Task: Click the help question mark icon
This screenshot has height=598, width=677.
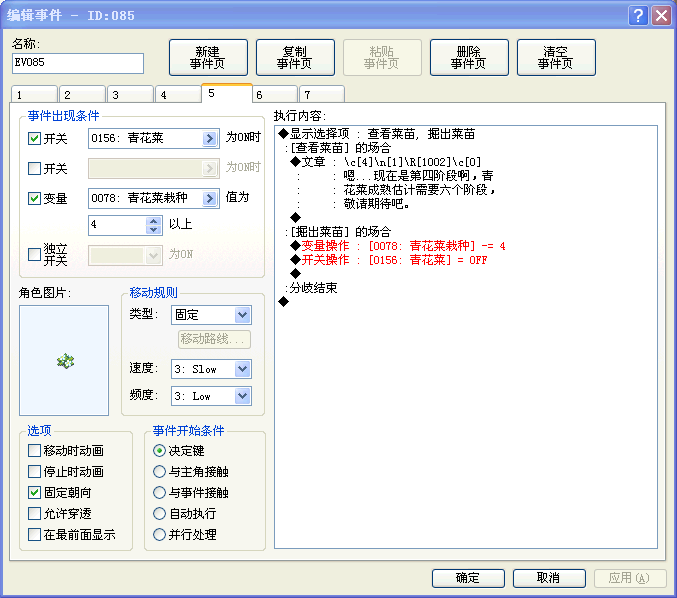Action: pyautogui.click(x=638, y=16)
